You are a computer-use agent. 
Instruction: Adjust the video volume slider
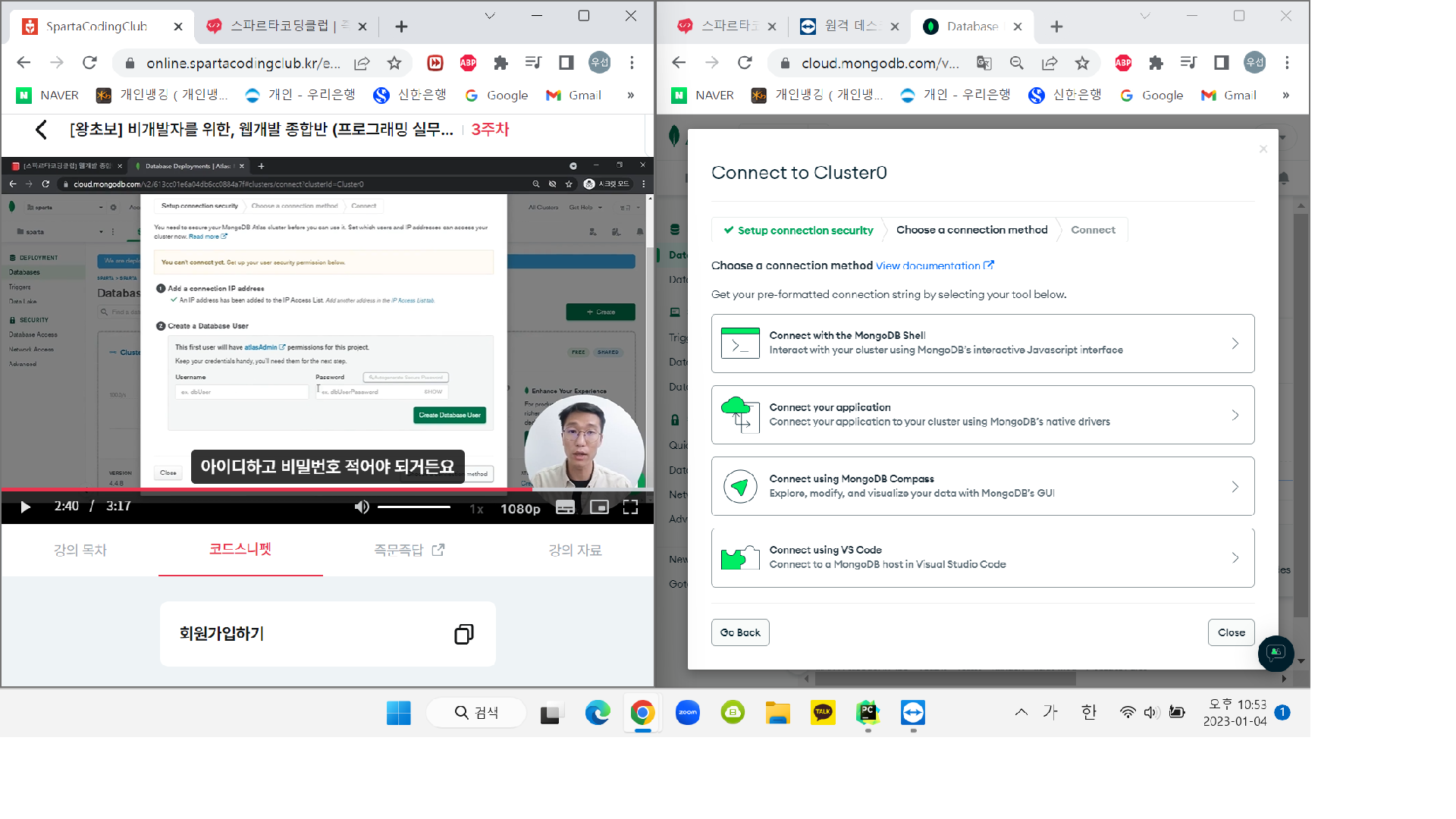click(414, 507)
